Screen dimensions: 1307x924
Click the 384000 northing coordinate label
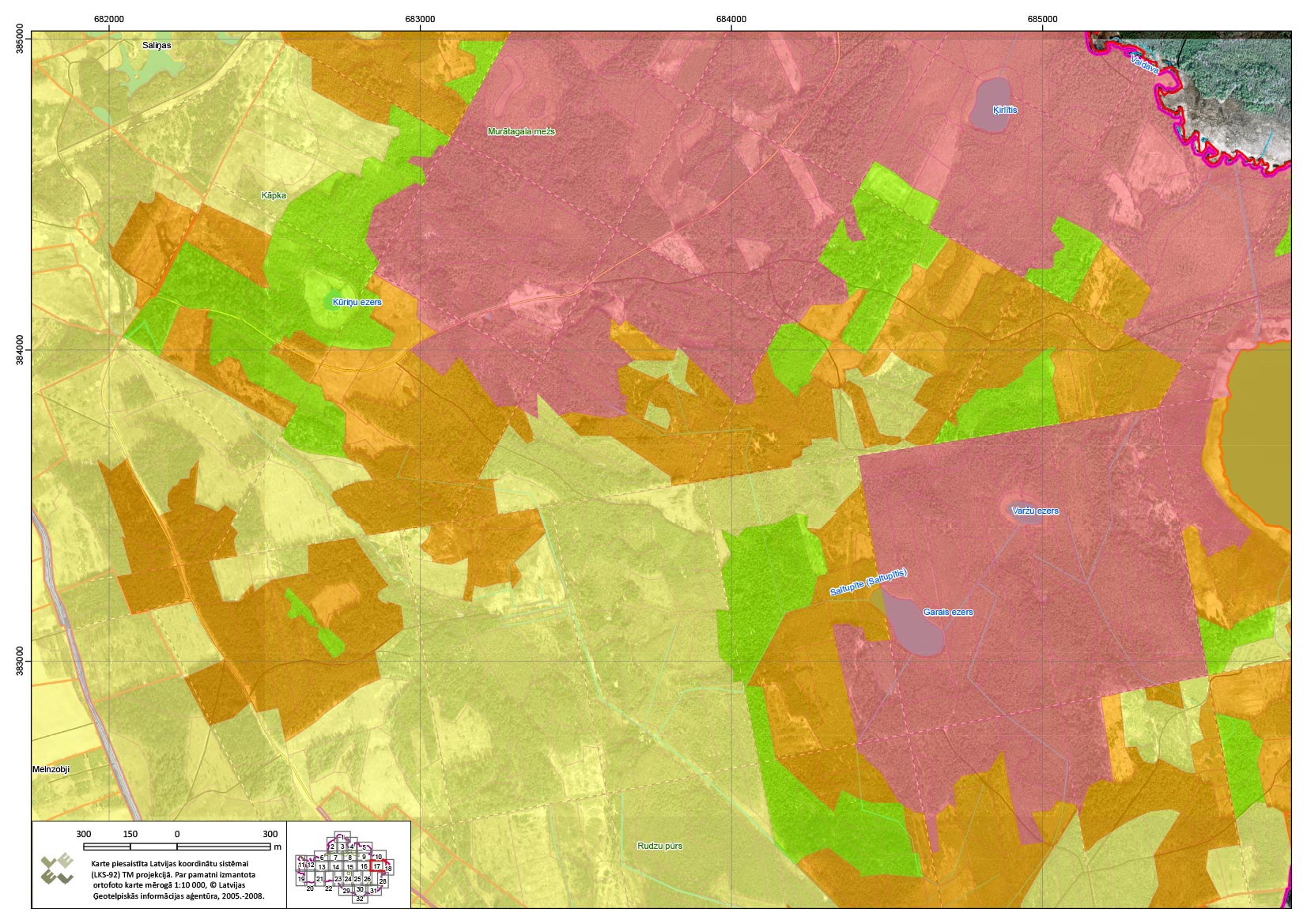point(19,349)
